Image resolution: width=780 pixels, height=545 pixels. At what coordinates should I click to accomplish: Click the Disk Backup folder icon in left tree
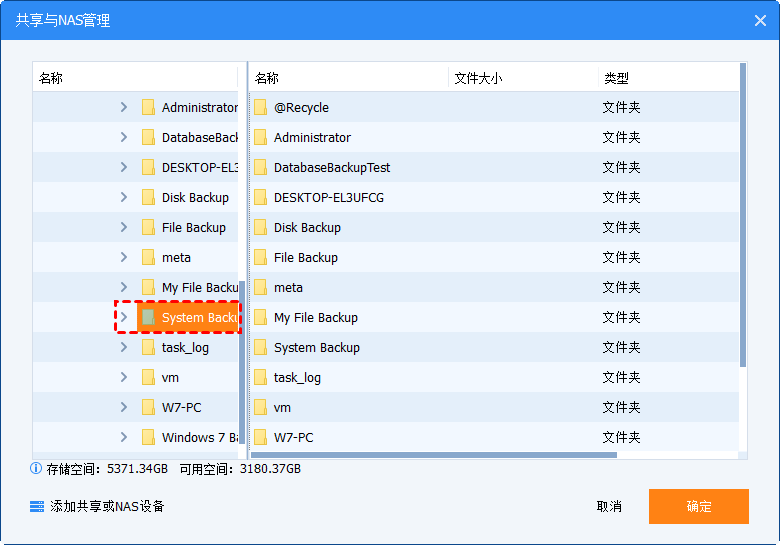click(x=148, y=198)
